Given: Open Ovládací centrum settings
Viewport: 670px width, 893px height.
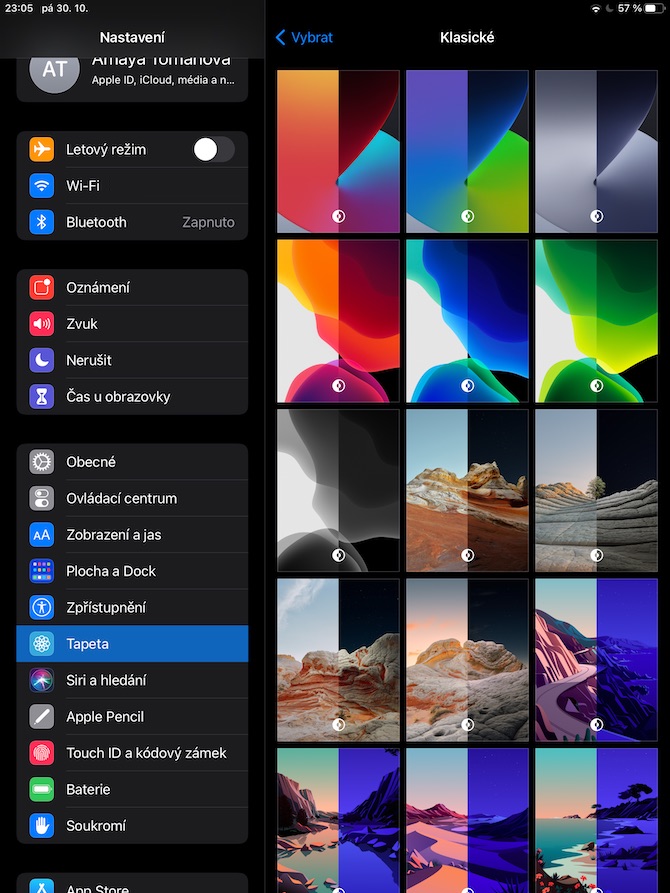Looking at the screenshot, I should (132, 498).
